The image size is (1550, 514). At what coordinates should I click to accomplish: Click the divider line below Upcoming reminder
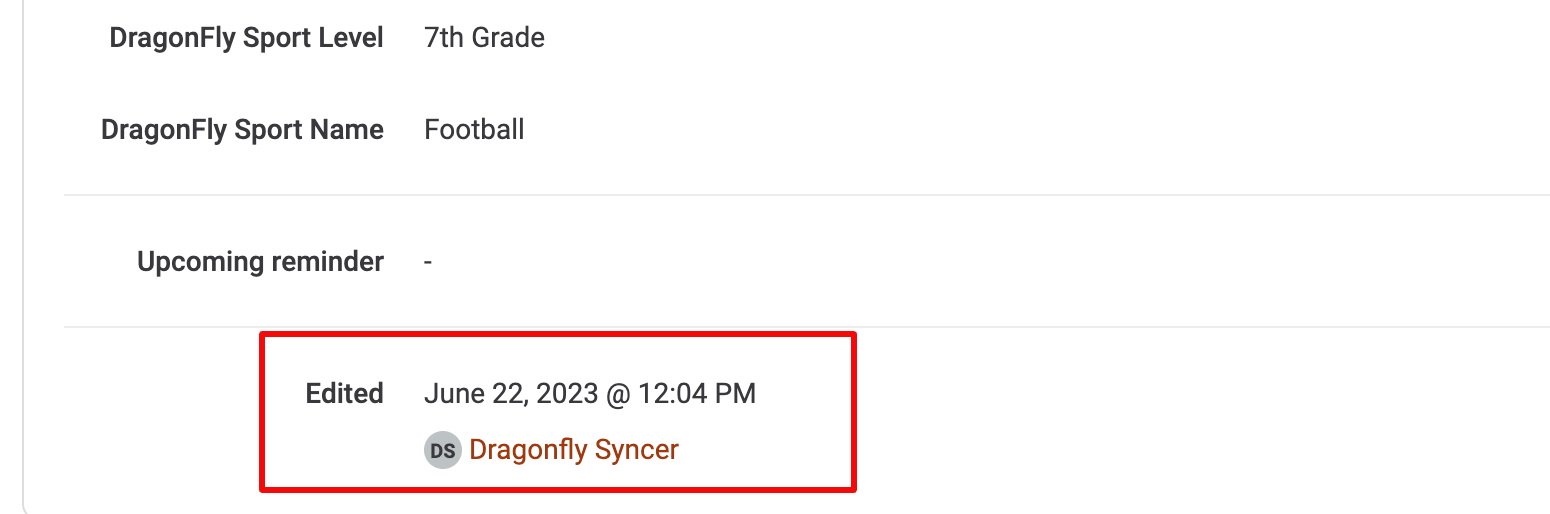[807, 327]
